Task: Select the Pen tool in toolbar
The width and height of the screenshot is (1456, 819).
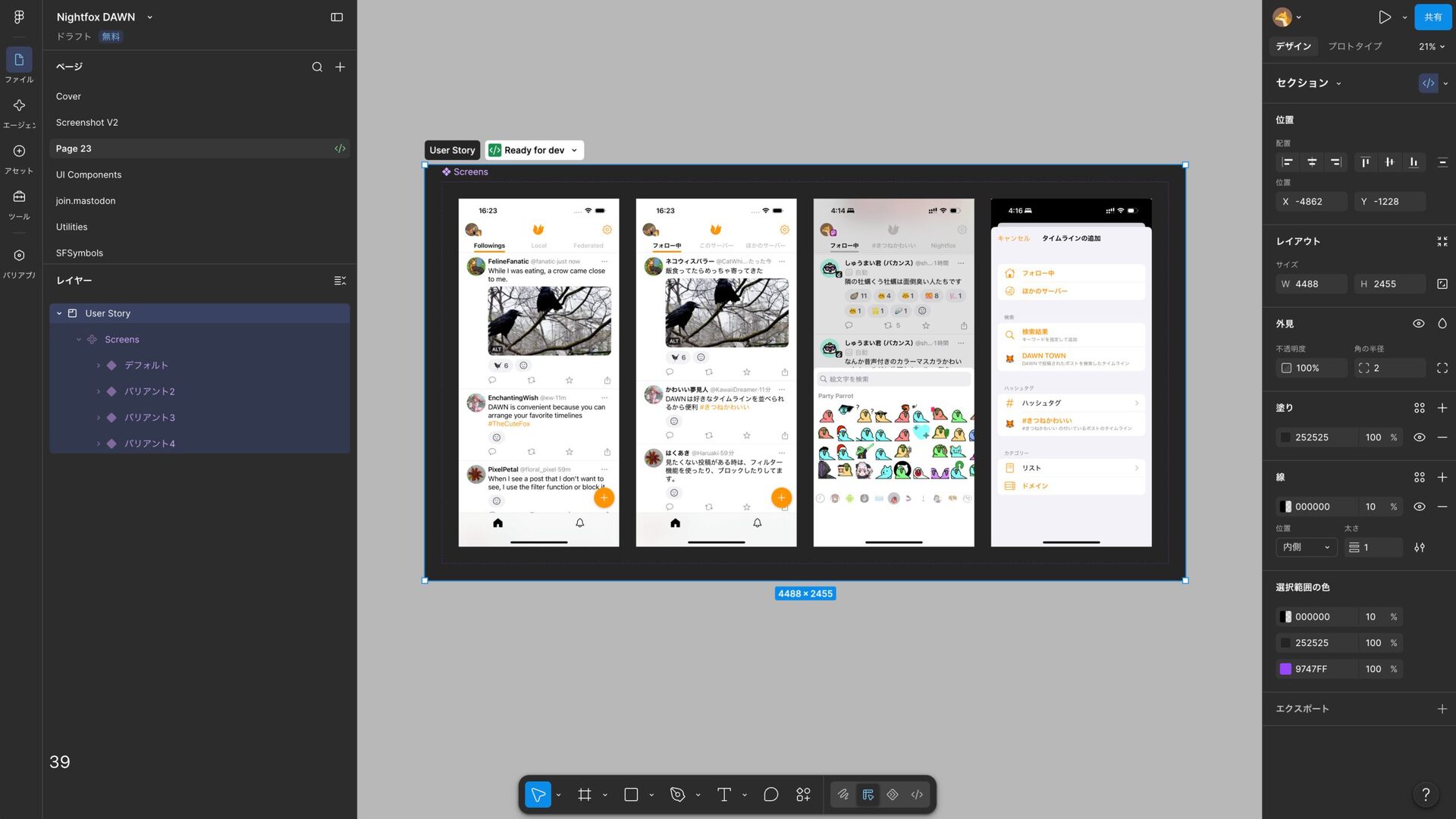Action: 677,794
